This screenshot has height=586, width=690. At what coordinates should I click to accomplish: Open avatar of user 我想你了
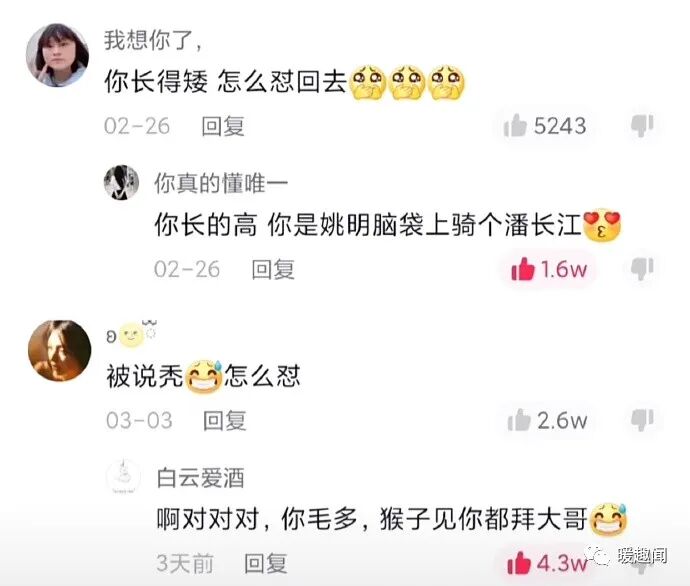[x=57, y=55]
